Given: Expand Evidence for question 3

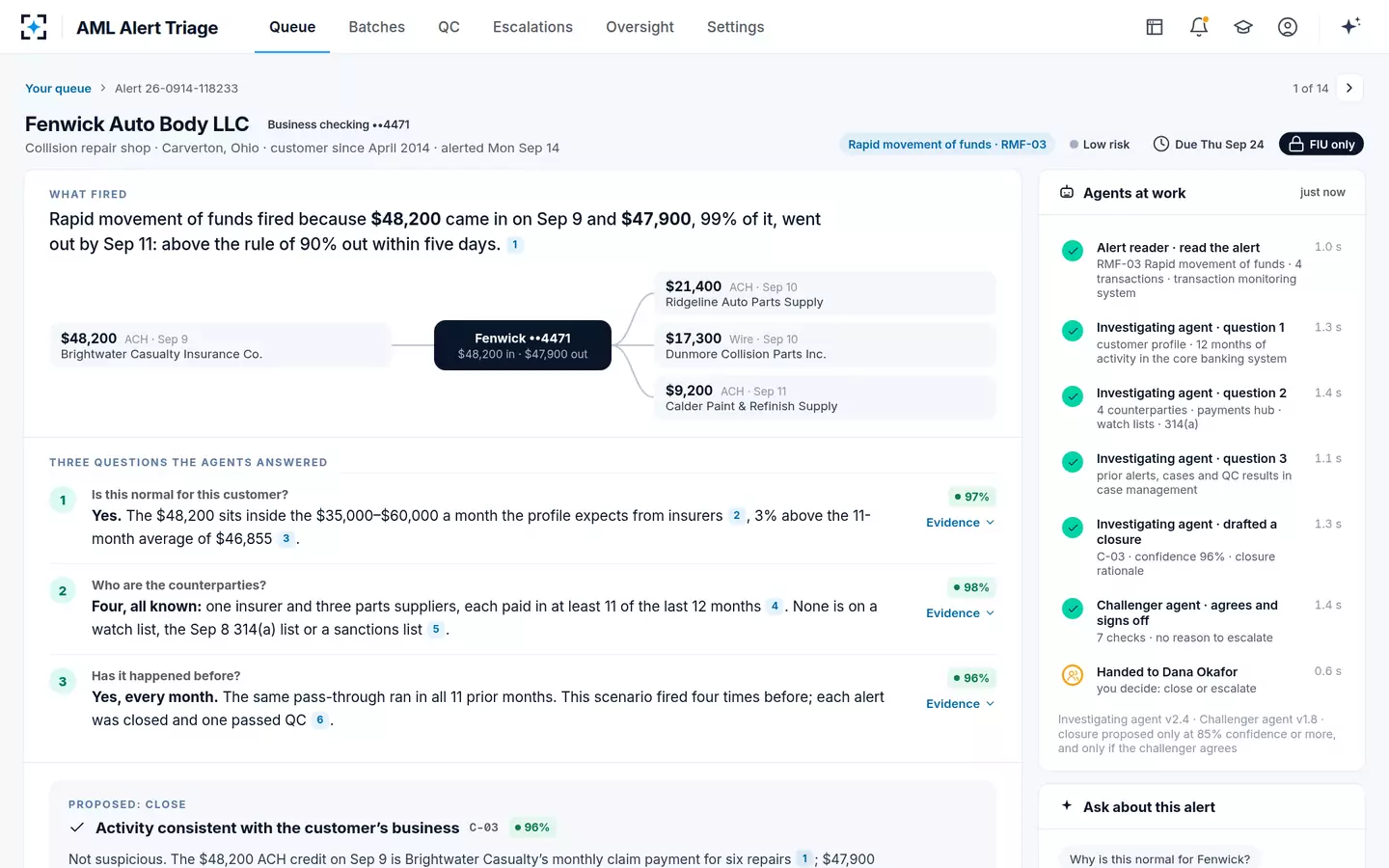Looking at the screenshot, I should [960, 704].
